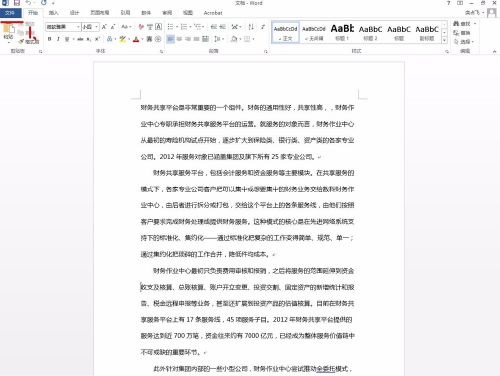Switch to the Insert tab
This screenshot has height=376, width=500.
coord(53,13)
